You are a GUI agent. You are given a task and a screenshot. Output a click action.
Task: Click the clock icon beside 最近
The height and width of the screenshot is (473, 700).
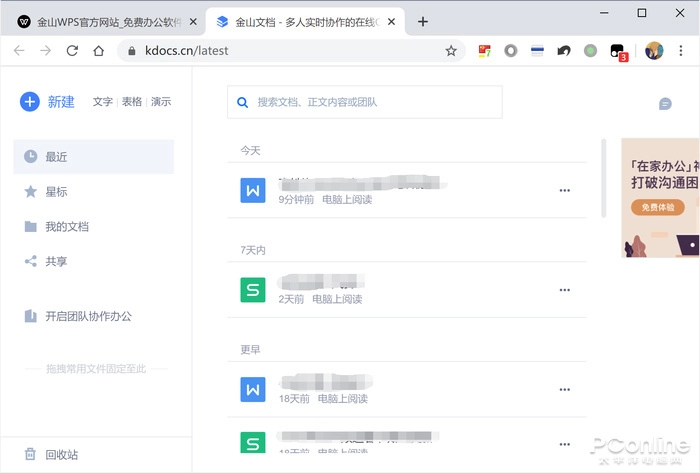30,157
